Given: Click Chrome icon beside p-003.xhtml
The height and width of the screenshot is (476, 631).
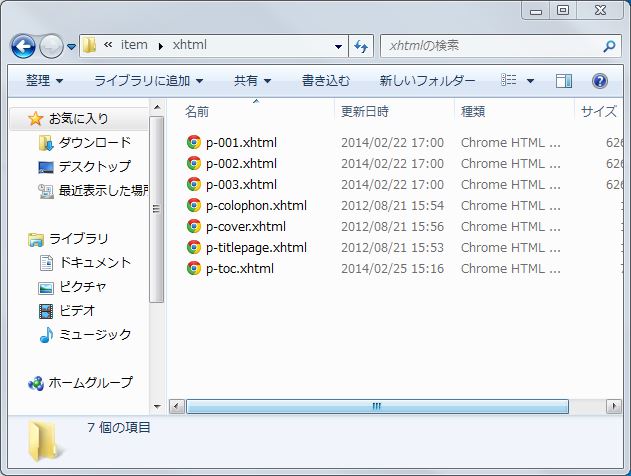Looking at the screenshot, I should pos(194,184).
